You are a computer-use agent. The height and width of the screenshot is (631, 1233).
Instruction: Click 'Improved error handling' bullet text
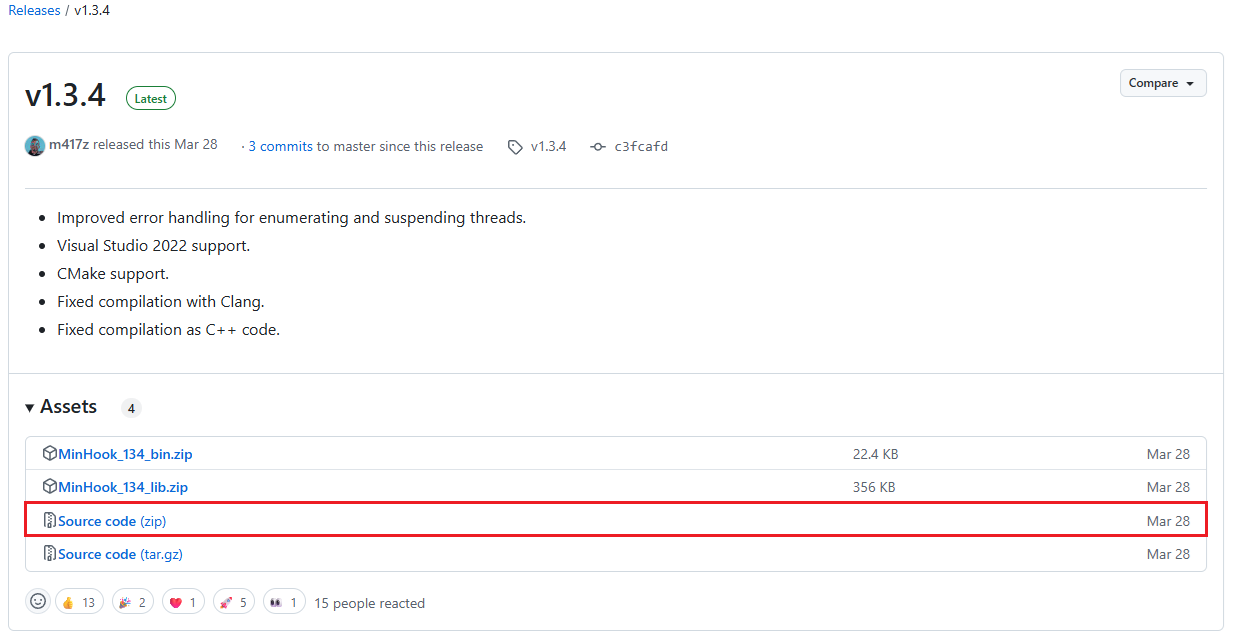click(x=291, y=217)
